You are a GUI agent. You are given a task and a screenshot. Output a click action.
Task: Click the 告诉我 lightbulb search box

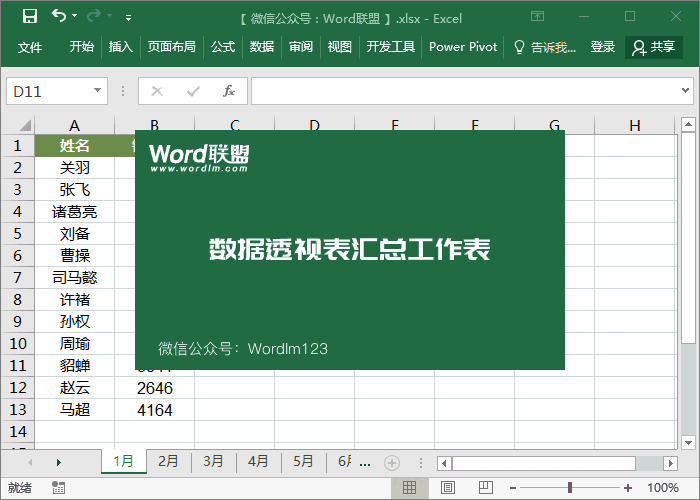pos(545,47)
